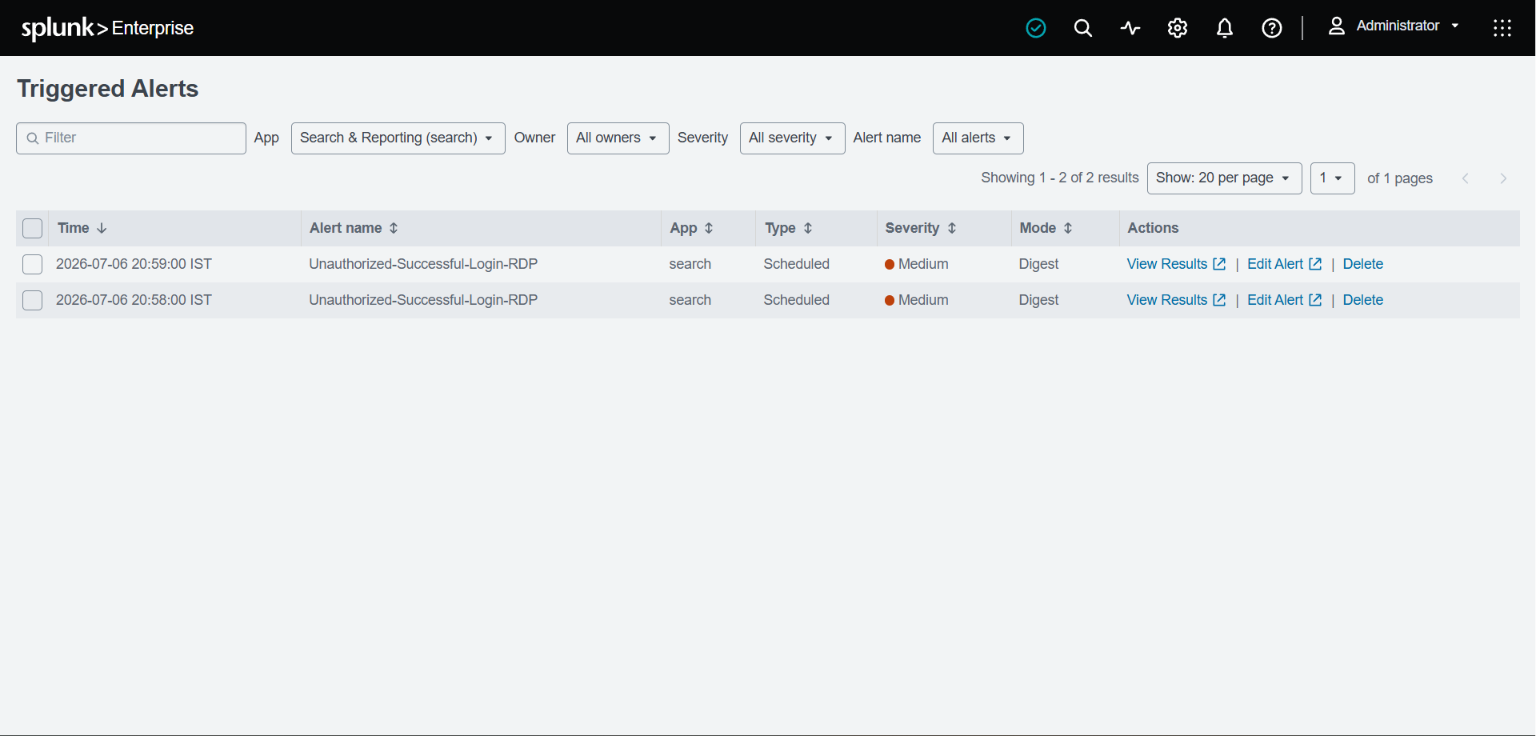Delete the 20:58:00 alert
1536x736 pixels.
[1363, 300]
